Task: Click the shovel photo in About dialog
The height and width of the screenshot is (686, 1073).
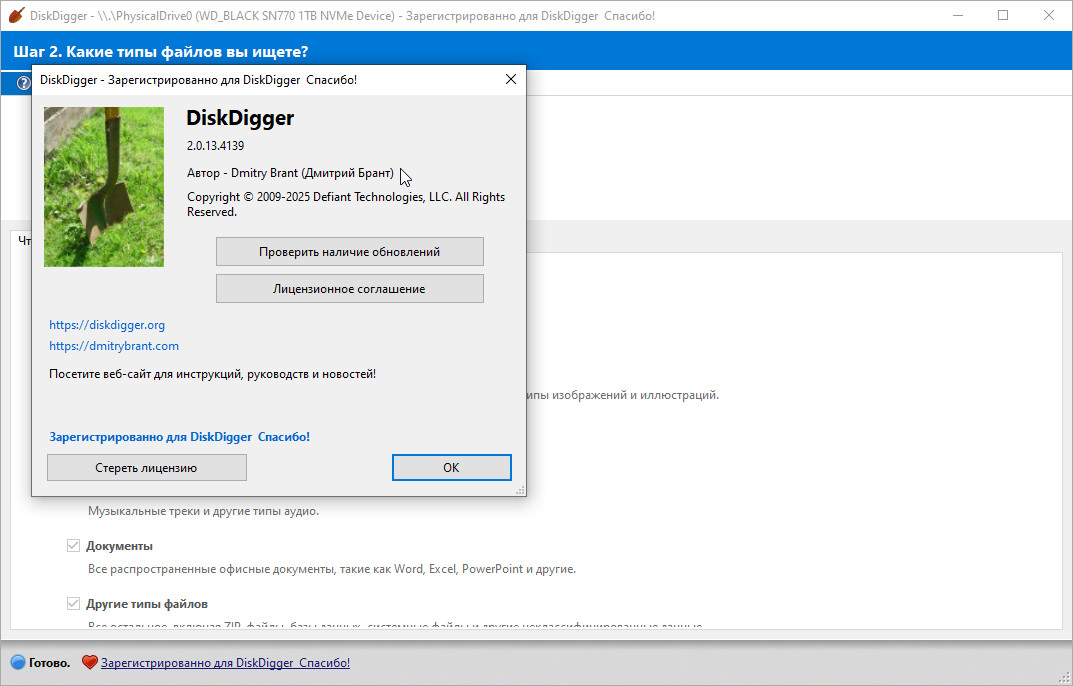Action: [104, 187]
